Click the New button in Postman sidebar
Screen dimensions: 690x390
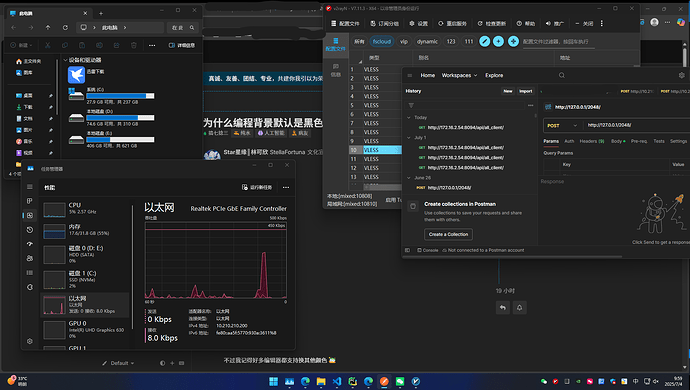click(508, 91)
